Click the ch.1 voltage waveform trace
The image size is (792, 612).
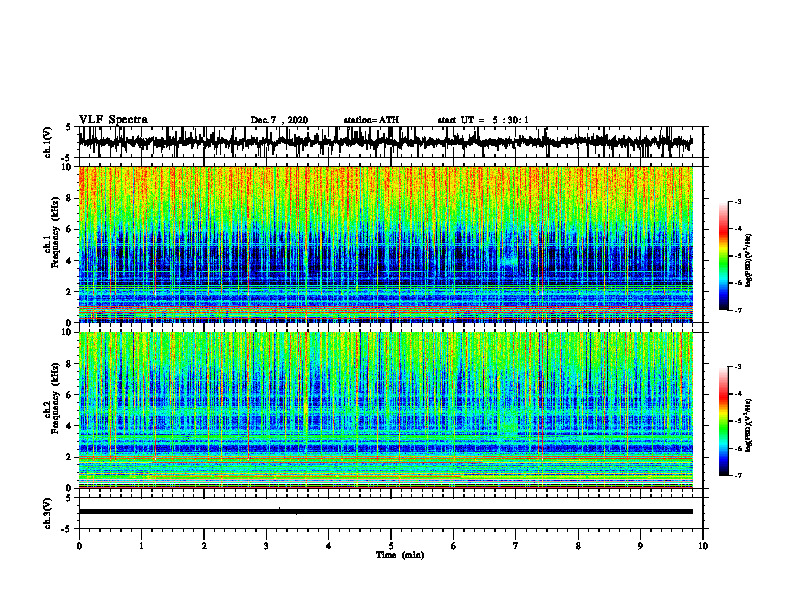(x=385, y=142)
